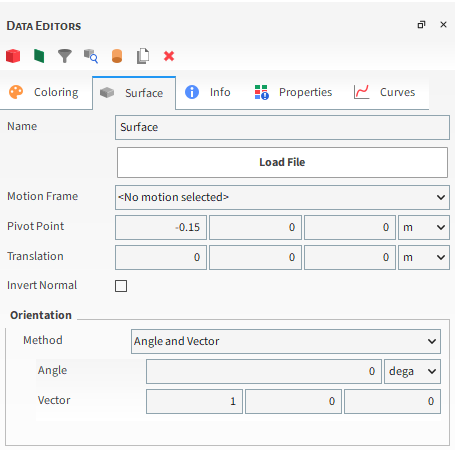
Task: Click Vector Z value field
Action: coord(392,401)
